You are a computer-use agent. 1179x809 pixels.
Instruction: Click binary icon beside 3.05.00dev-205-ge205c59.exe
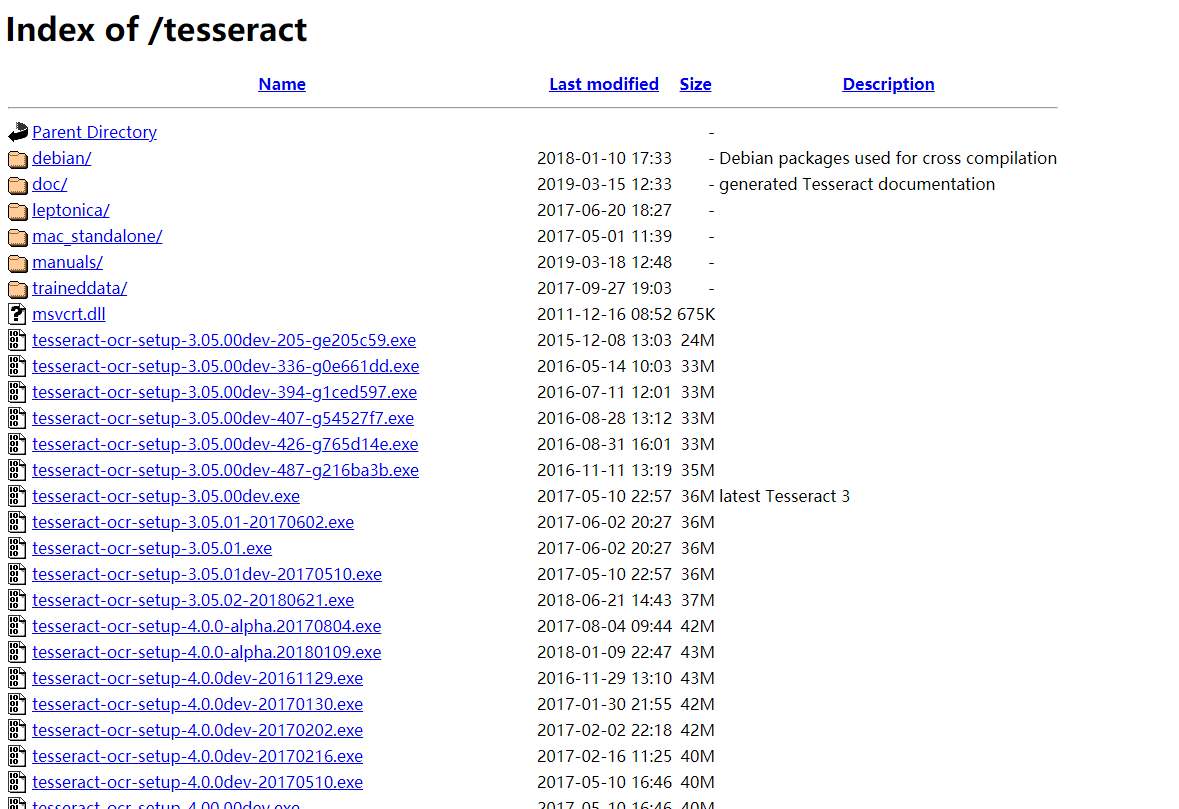point(17,341)
